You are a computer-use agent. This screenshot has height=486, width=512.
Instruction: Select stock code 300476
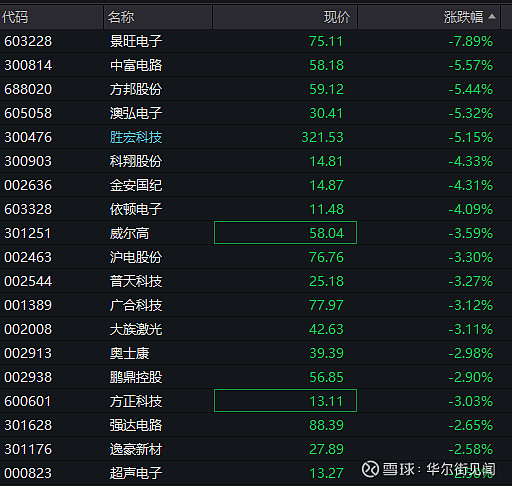pos(28,137)
